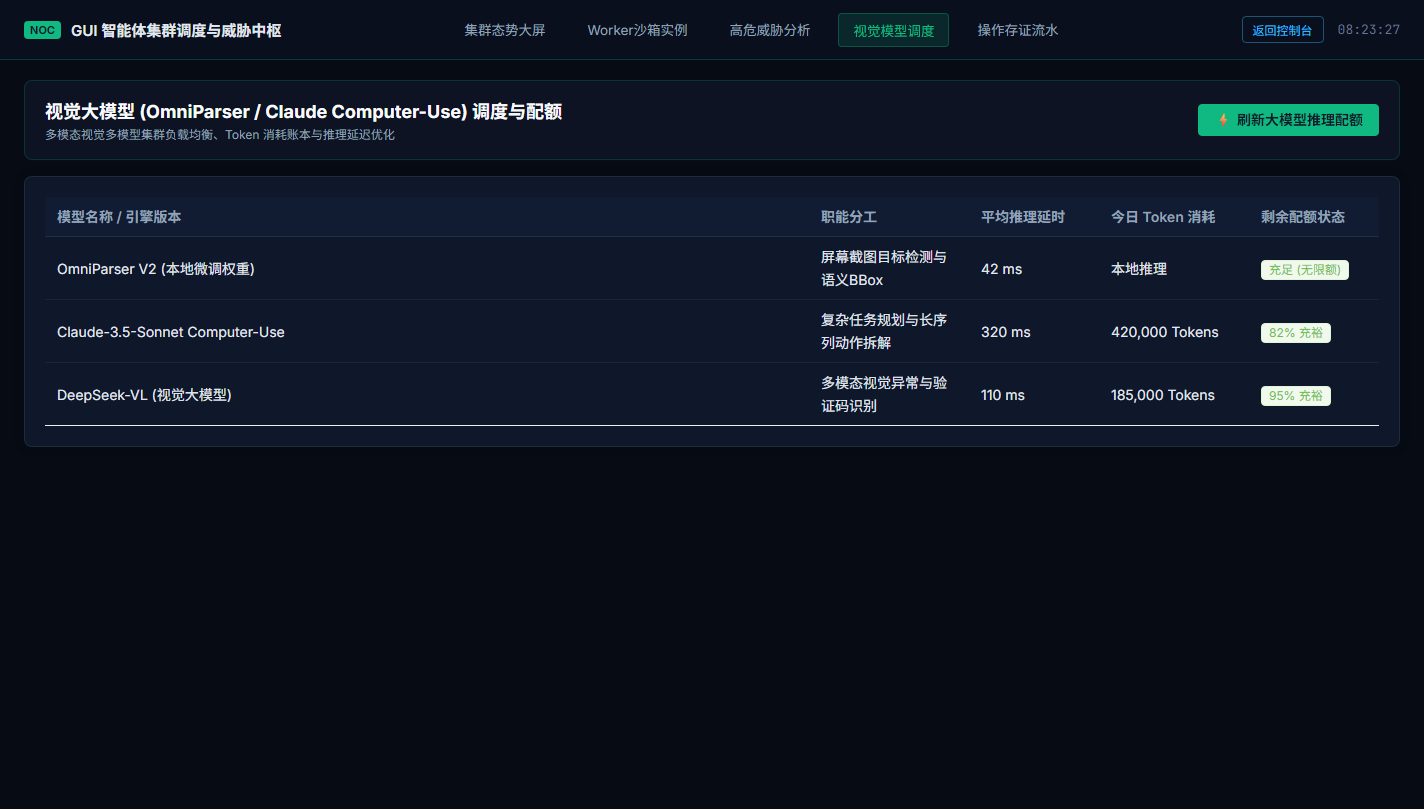Click the 08:23:27 clock display
Image resolution: width=1424 pixels, height=809 pixels.
coord(1369,30)
